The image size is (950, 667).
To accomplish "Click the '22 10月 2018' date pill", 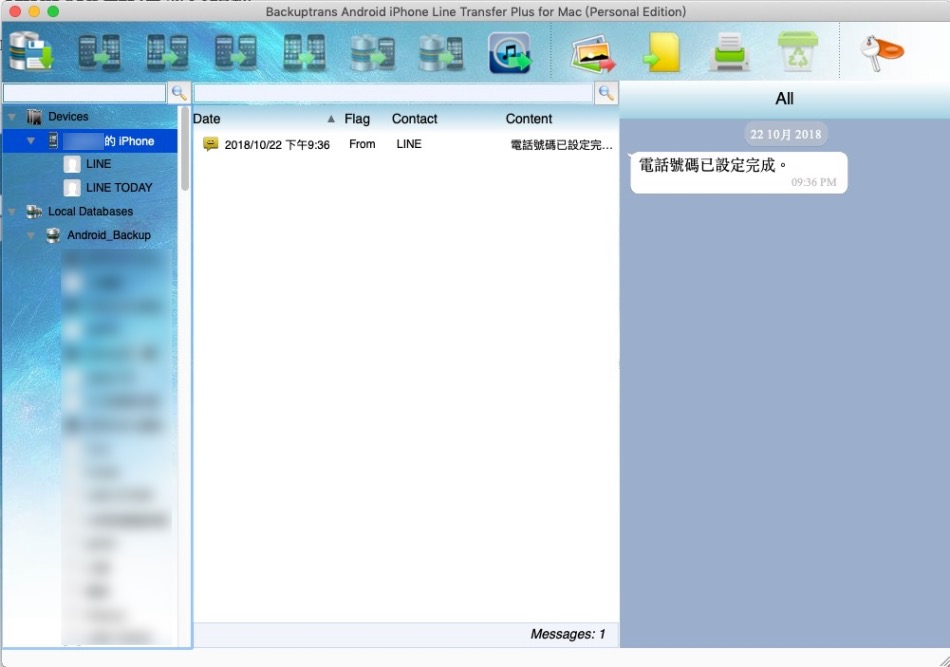I will (786, 134).
